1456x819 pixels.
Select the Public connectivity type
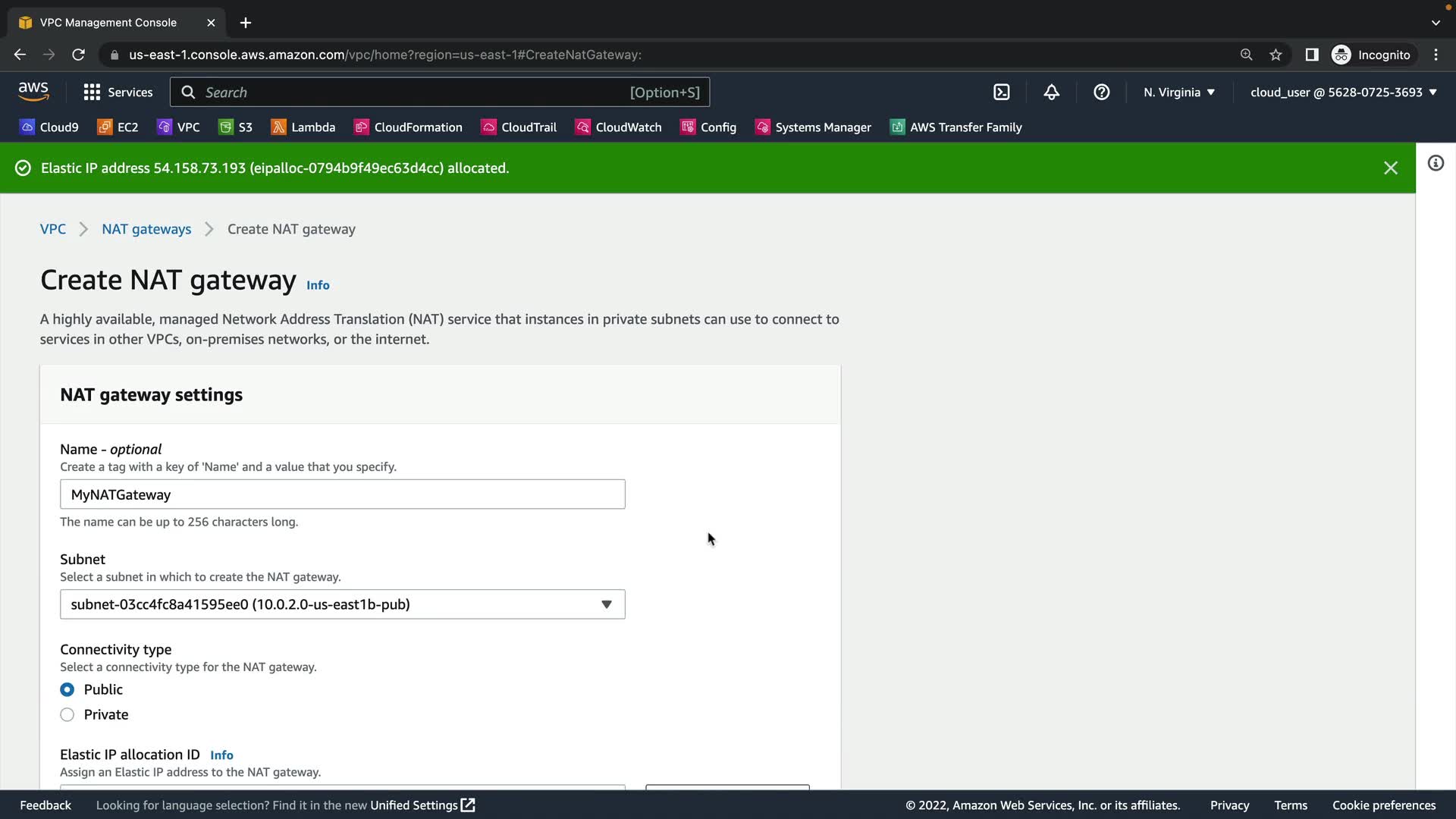click(67, 689)
